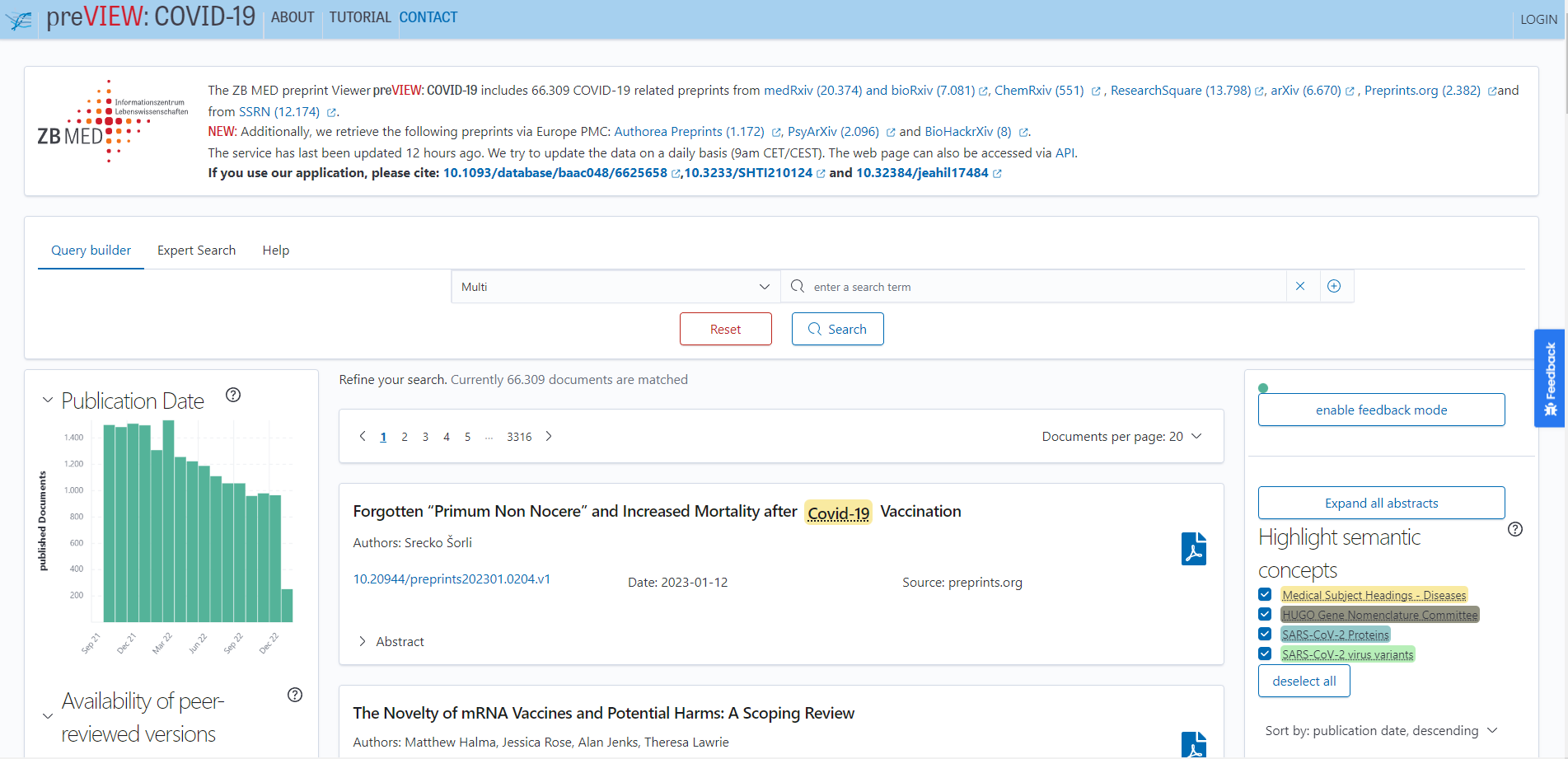Open the Multi search field dropdown
The height and width of the screenshot is (759, 1568).
pyautogui.click(x=615, y=287)
